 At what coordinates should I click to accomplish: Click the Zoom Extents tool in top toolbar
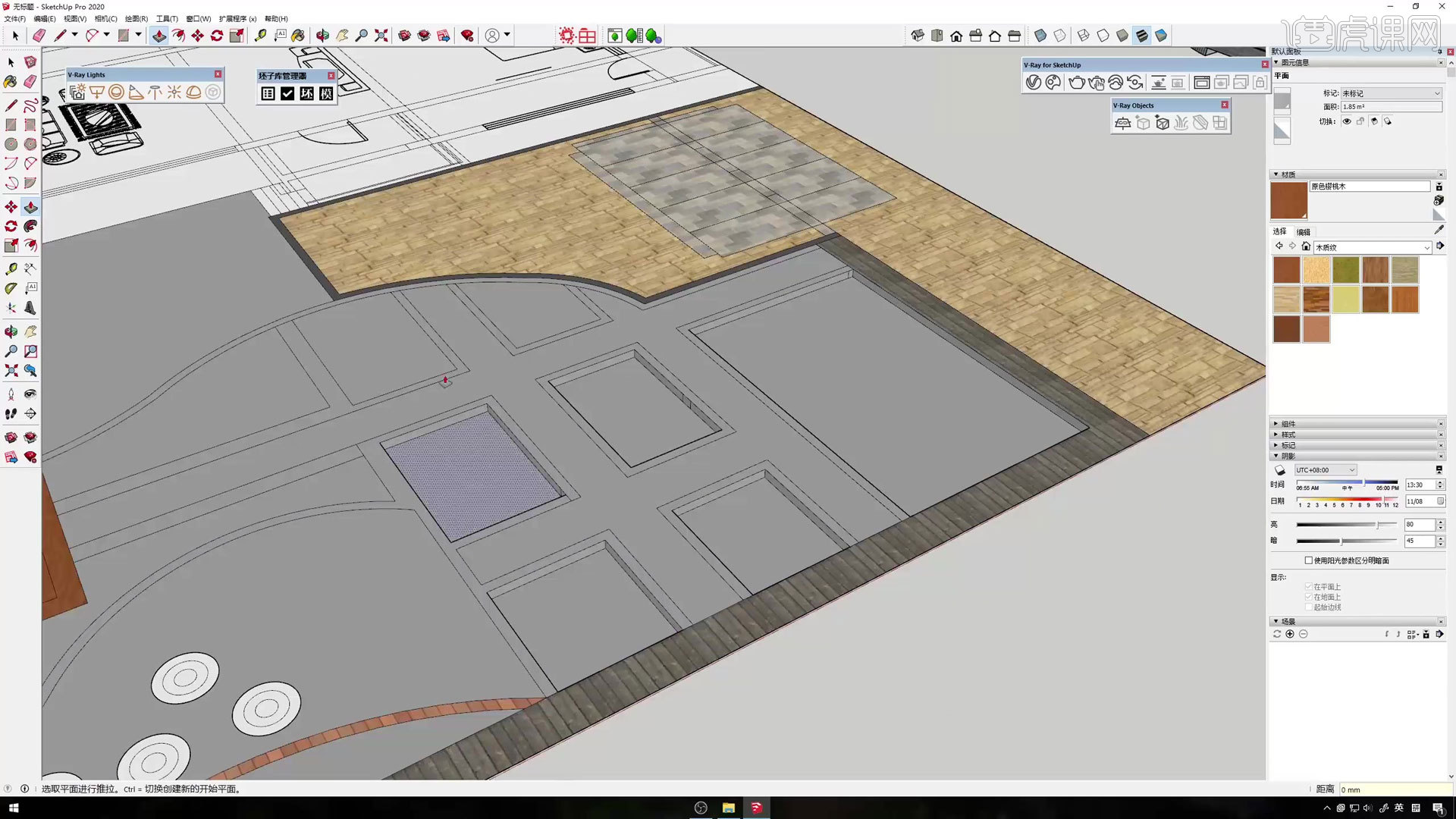coord(381,36)
